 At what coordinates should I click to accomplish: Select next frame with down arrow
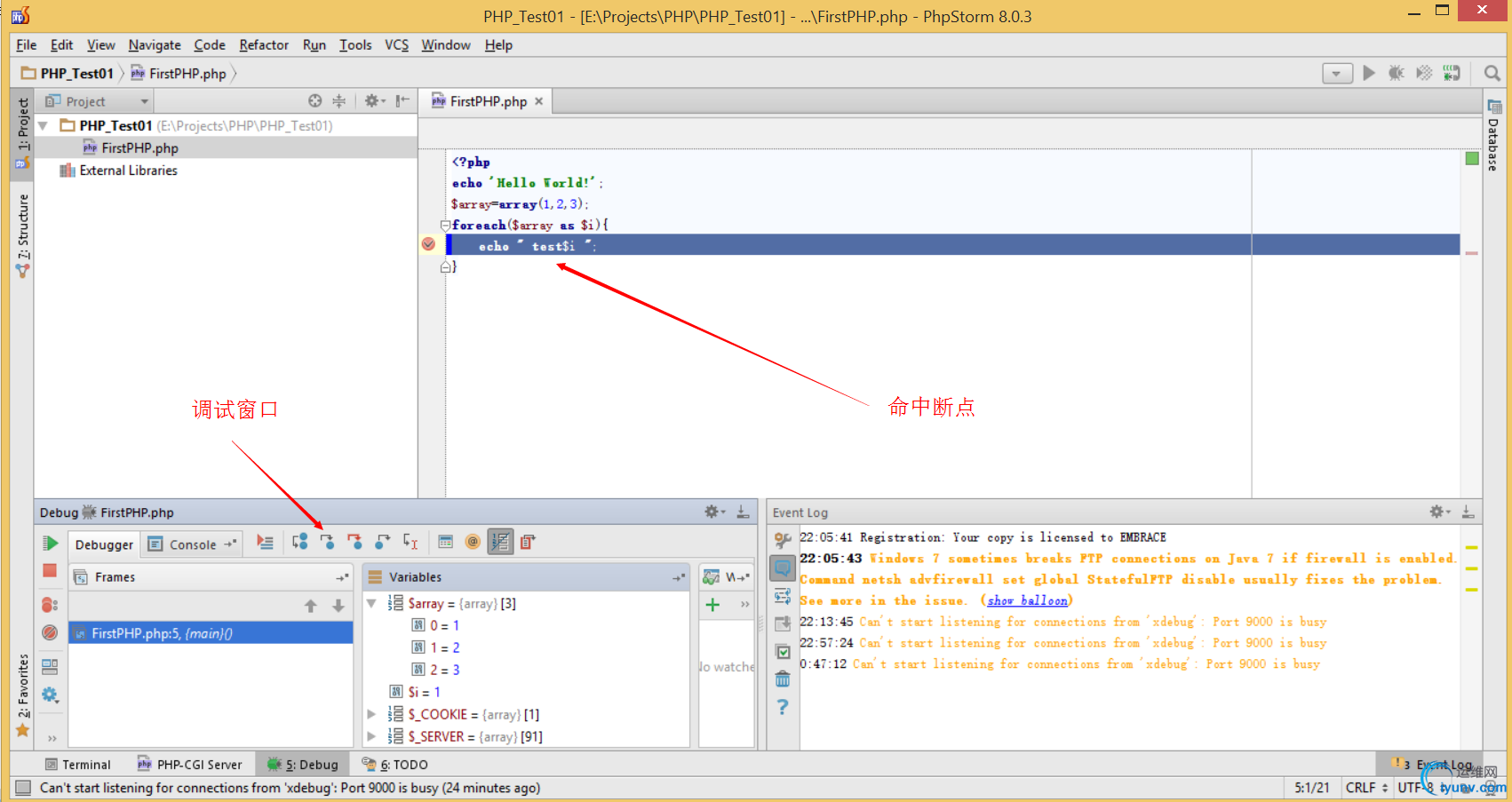point(338,606)
